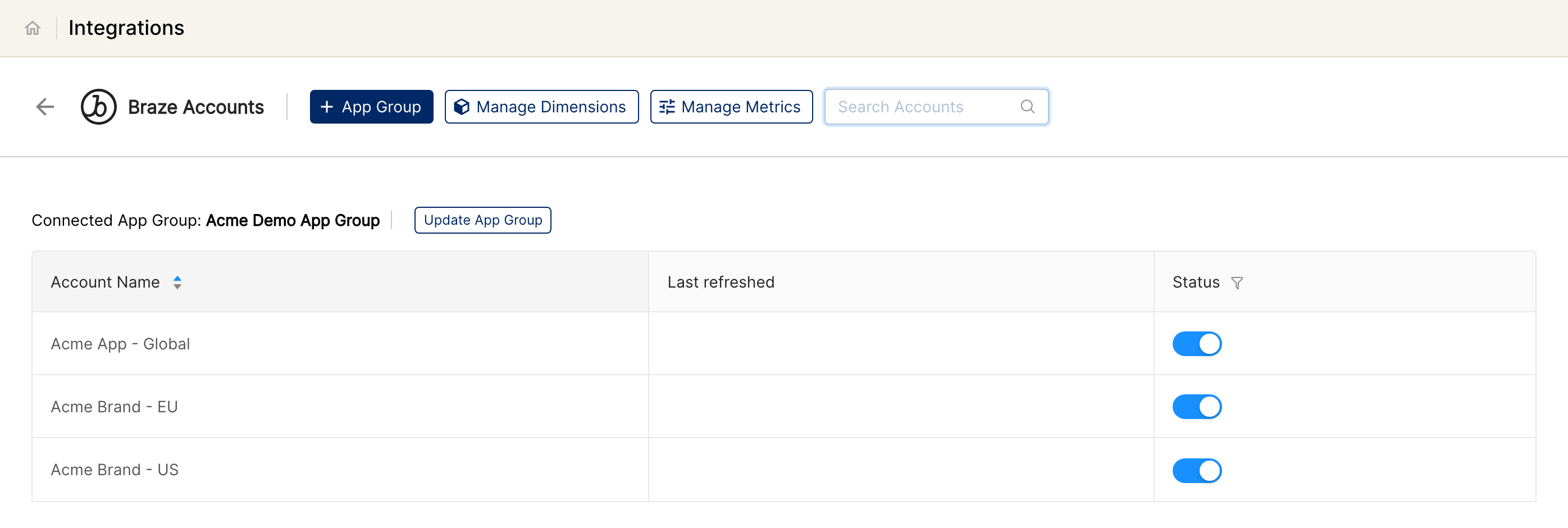Click the Braze Accounts heading
The width and height of the screenshot is (1568, 528).
(196, 107)
